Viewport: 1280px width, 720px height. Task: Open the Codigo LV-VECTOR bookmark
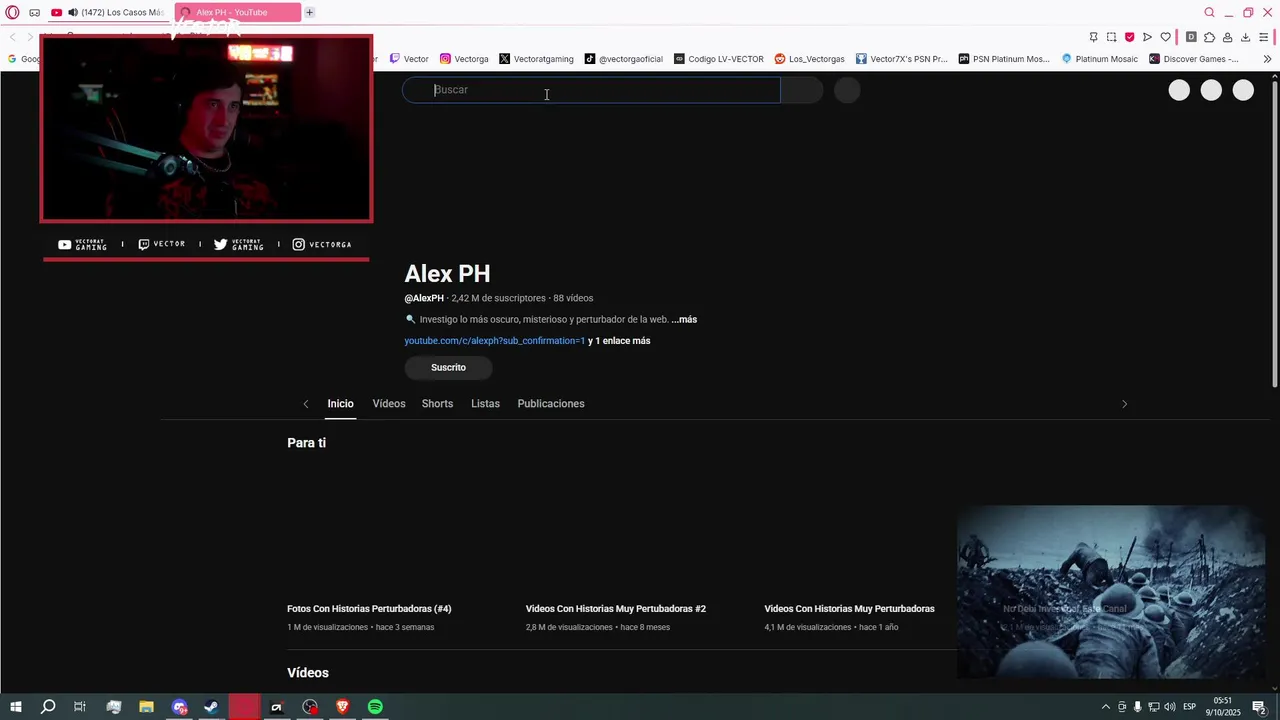tap(719, 59)
